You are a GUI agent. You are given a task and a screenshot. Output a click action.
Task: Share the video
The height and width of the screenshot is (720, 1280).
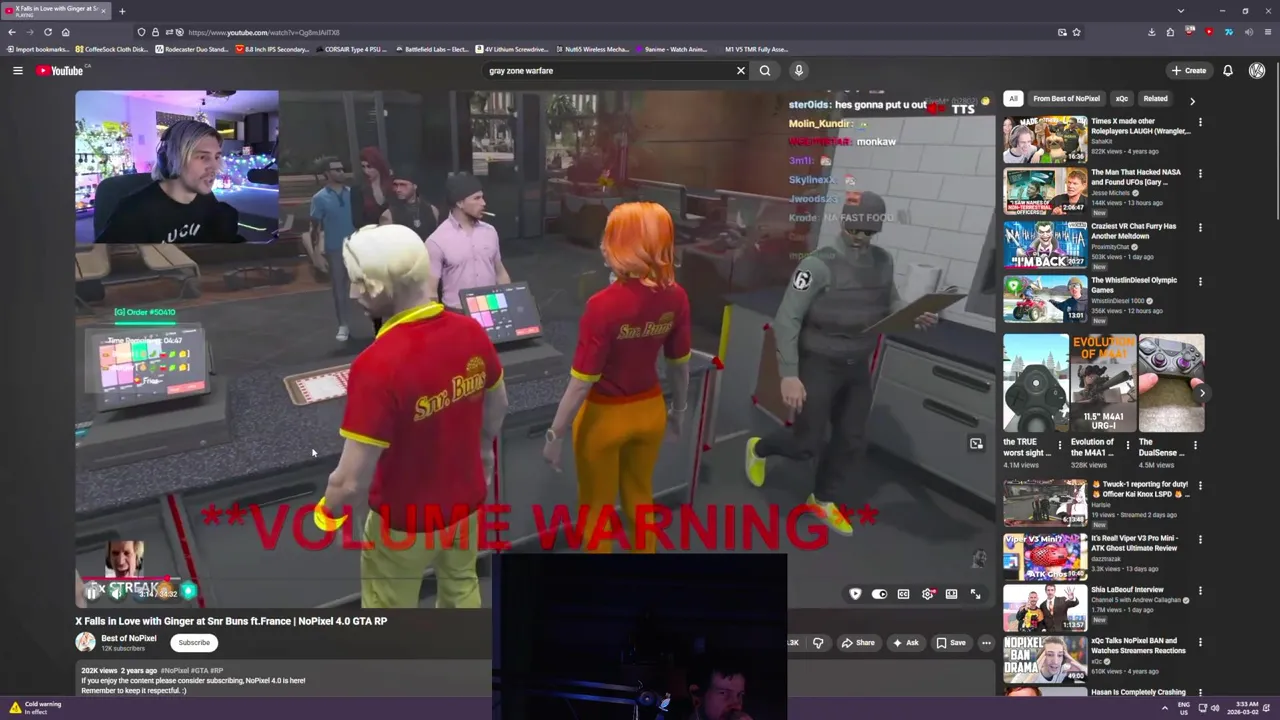[858, 643]
